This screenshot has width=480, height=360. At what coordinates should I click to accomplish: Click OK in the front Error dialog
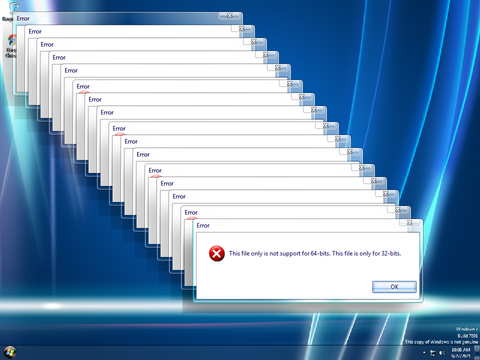coord(394,287)
